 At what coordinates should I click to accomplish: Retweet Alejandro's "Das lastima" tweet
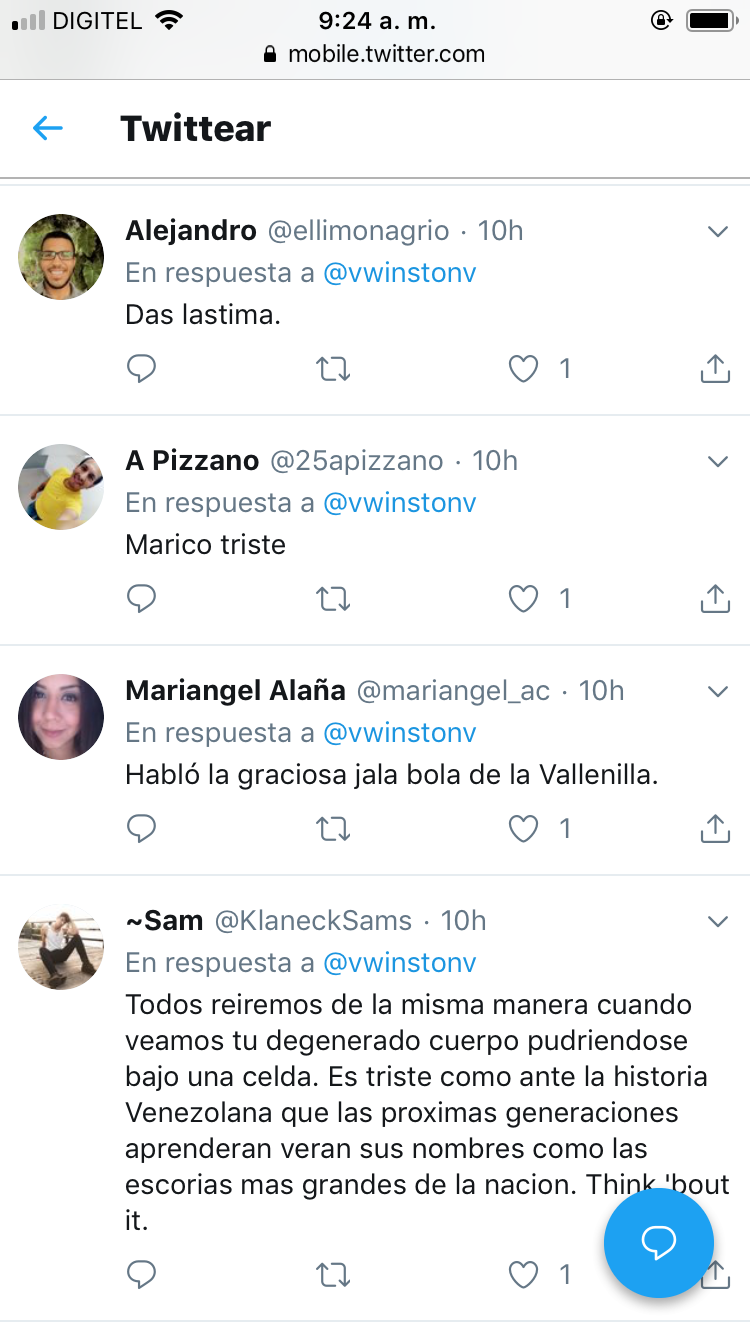coord(333,369)
